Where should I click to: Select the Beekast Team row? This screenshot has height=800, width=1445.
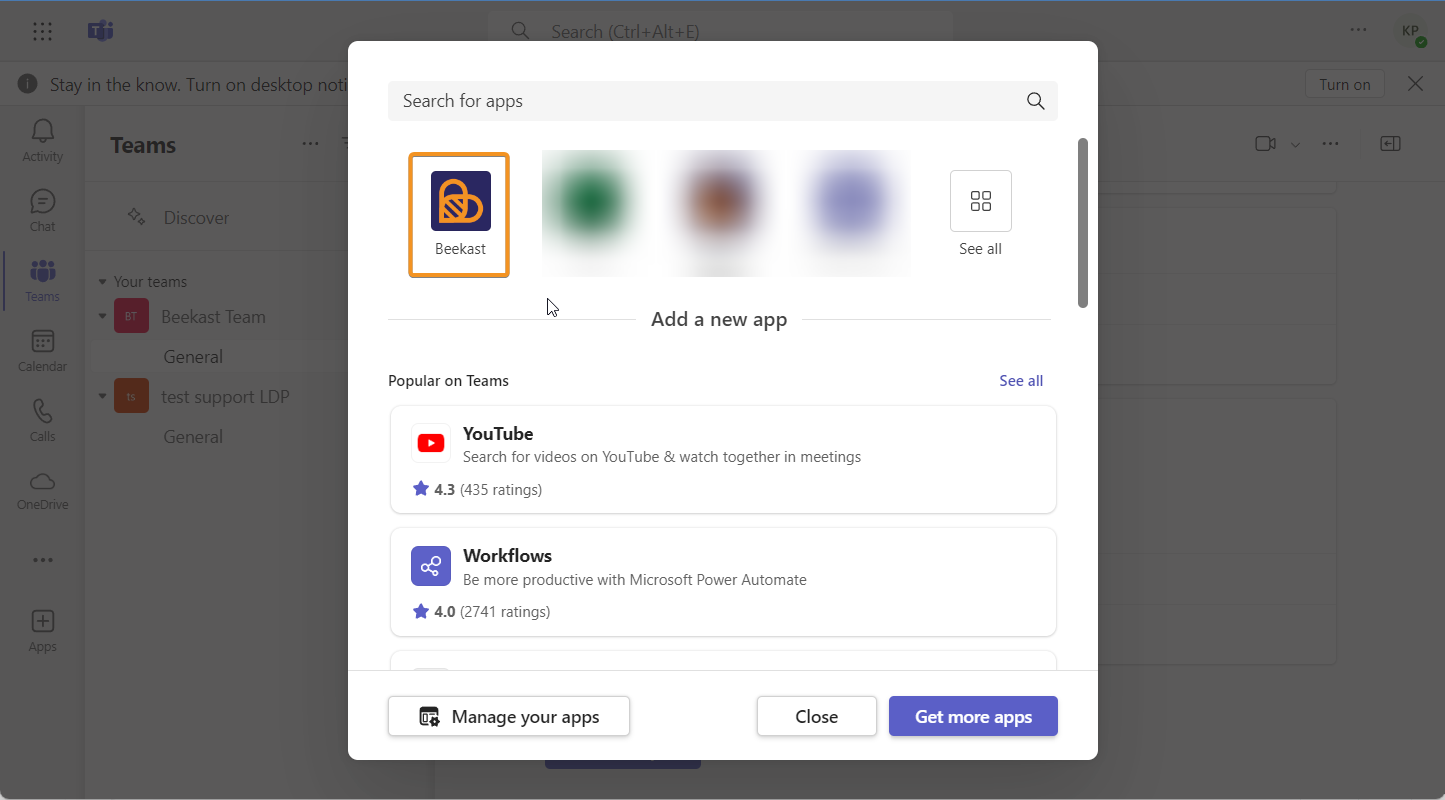tap(220, 316)
